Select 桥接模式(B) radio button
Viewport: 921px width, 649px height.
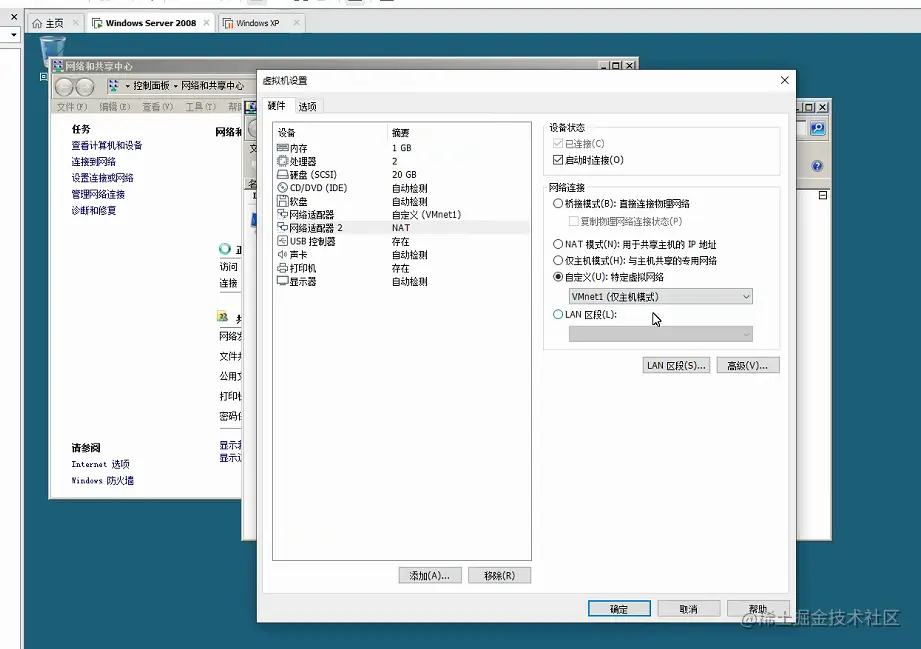pyautogui.click(x=558, y=204)
